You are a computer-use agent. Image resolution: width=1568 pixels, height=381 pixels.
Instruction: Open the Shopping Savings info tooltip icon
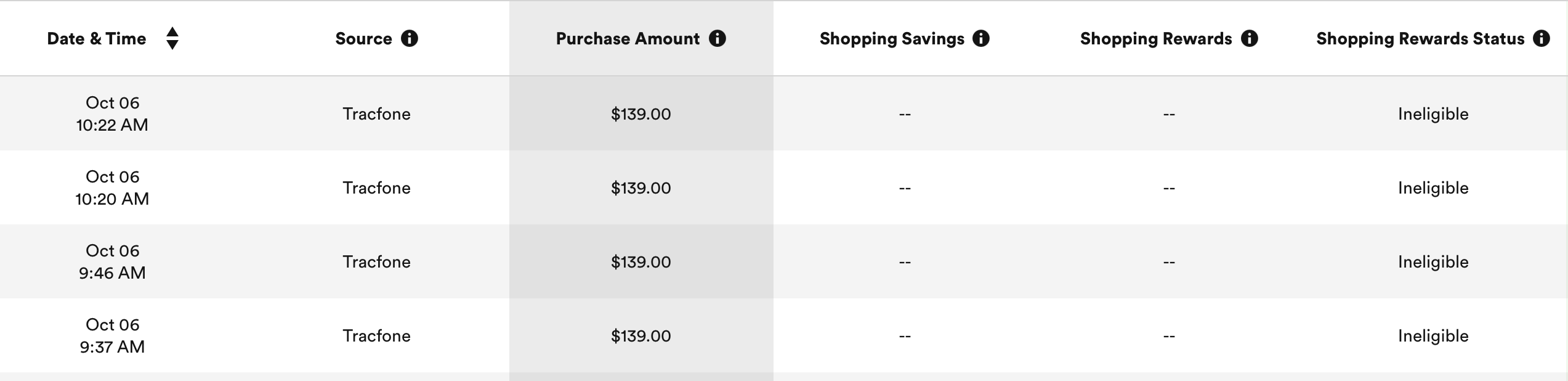[981, 39]
